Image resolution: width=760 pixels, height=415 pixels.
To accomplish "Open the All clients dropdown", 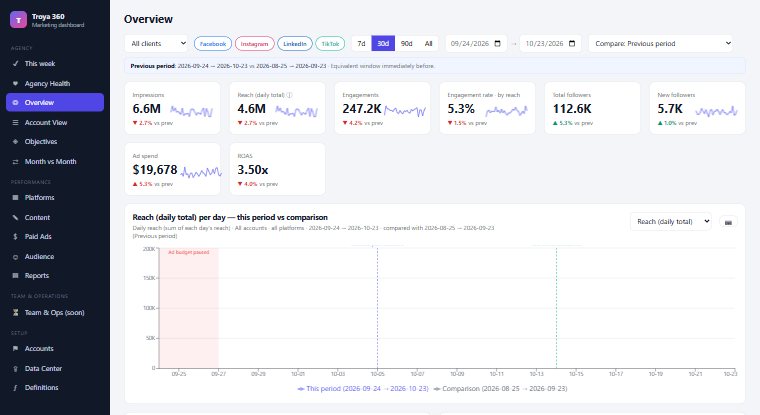I will coord(156,44).
